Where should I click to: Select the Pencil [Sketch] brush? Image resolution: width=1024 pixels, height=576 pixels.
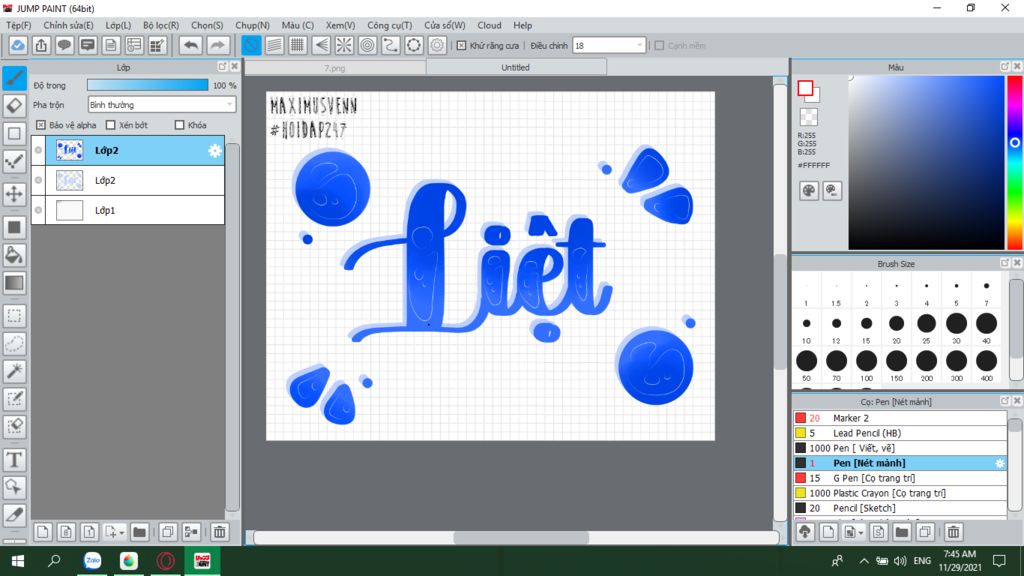coord(900,508)
